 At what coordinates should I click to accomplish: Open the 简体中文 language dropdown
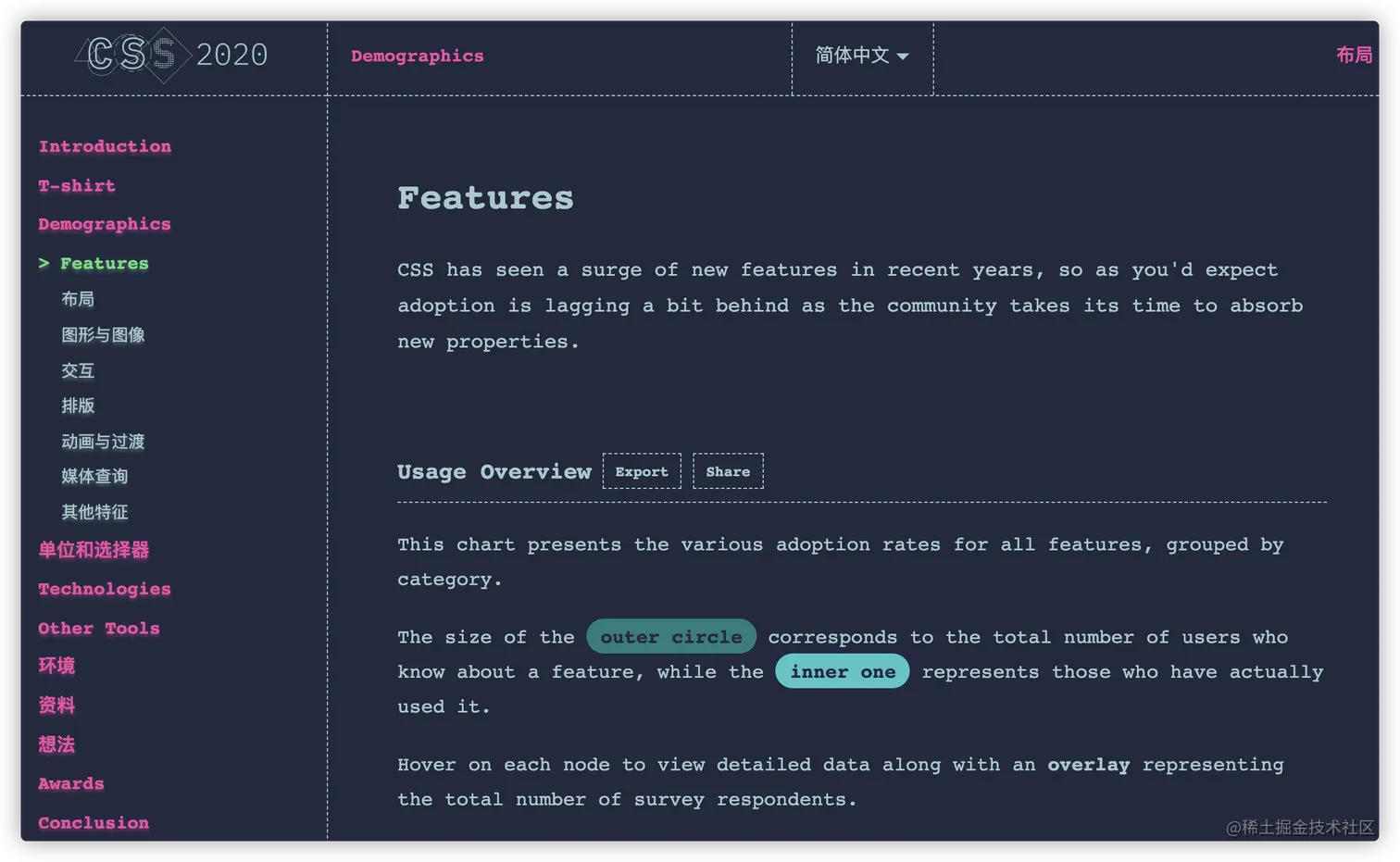861,56
